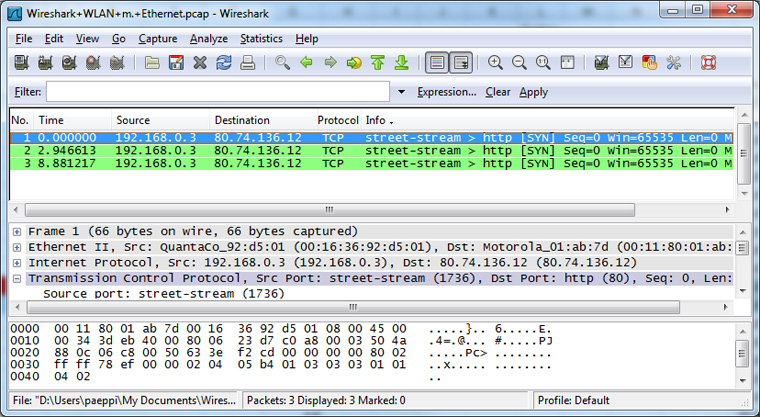Open the View menu
This screenshot has width=760, height=417.
pos(87,39)
